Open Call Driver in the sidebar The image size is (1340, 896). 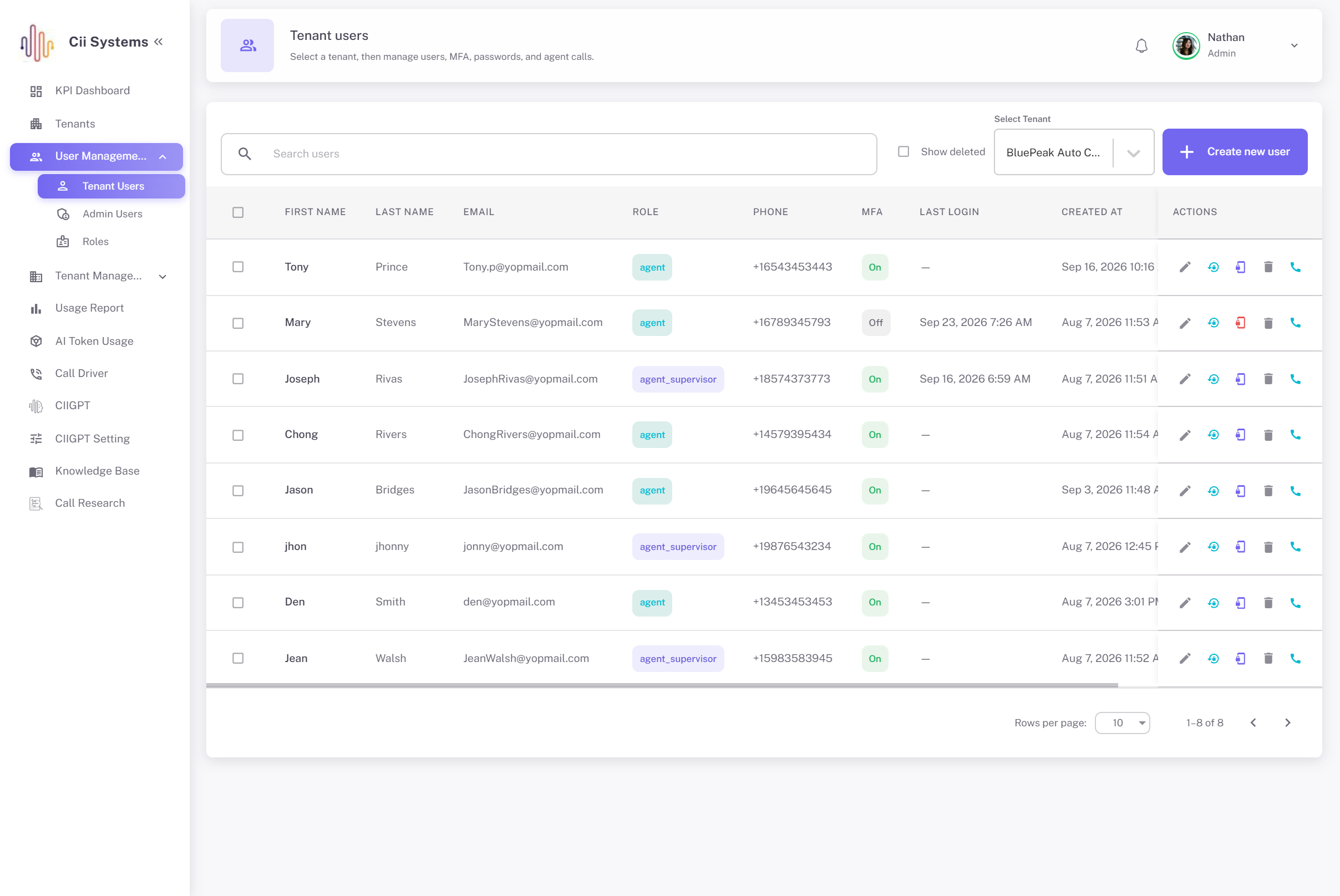(96, 373)
